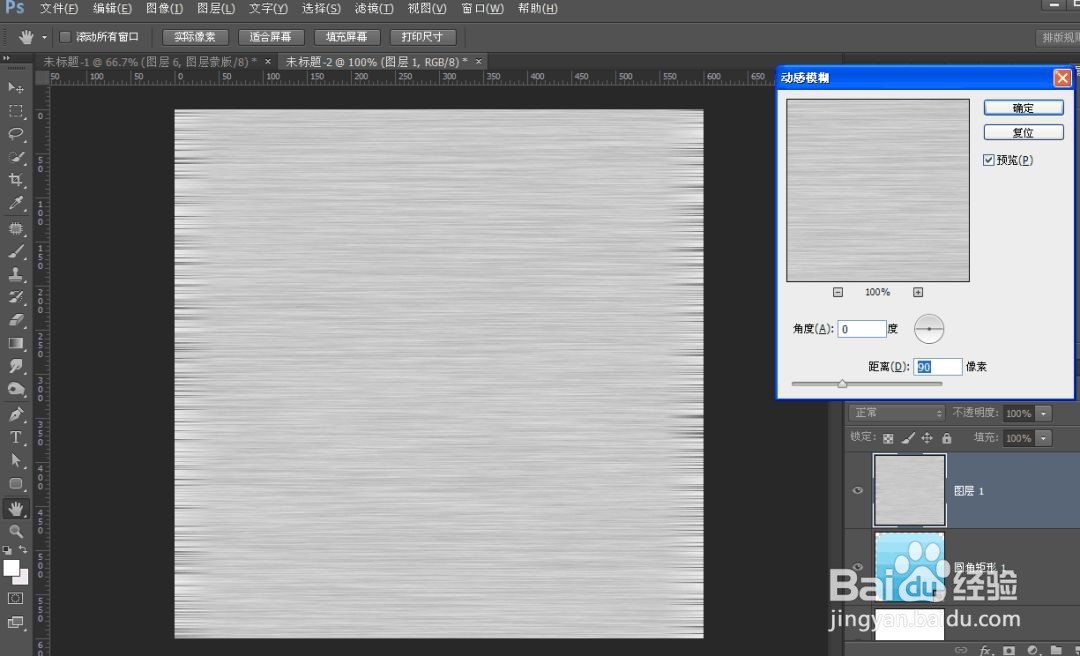Select the Brush tool

click(15, 252)
